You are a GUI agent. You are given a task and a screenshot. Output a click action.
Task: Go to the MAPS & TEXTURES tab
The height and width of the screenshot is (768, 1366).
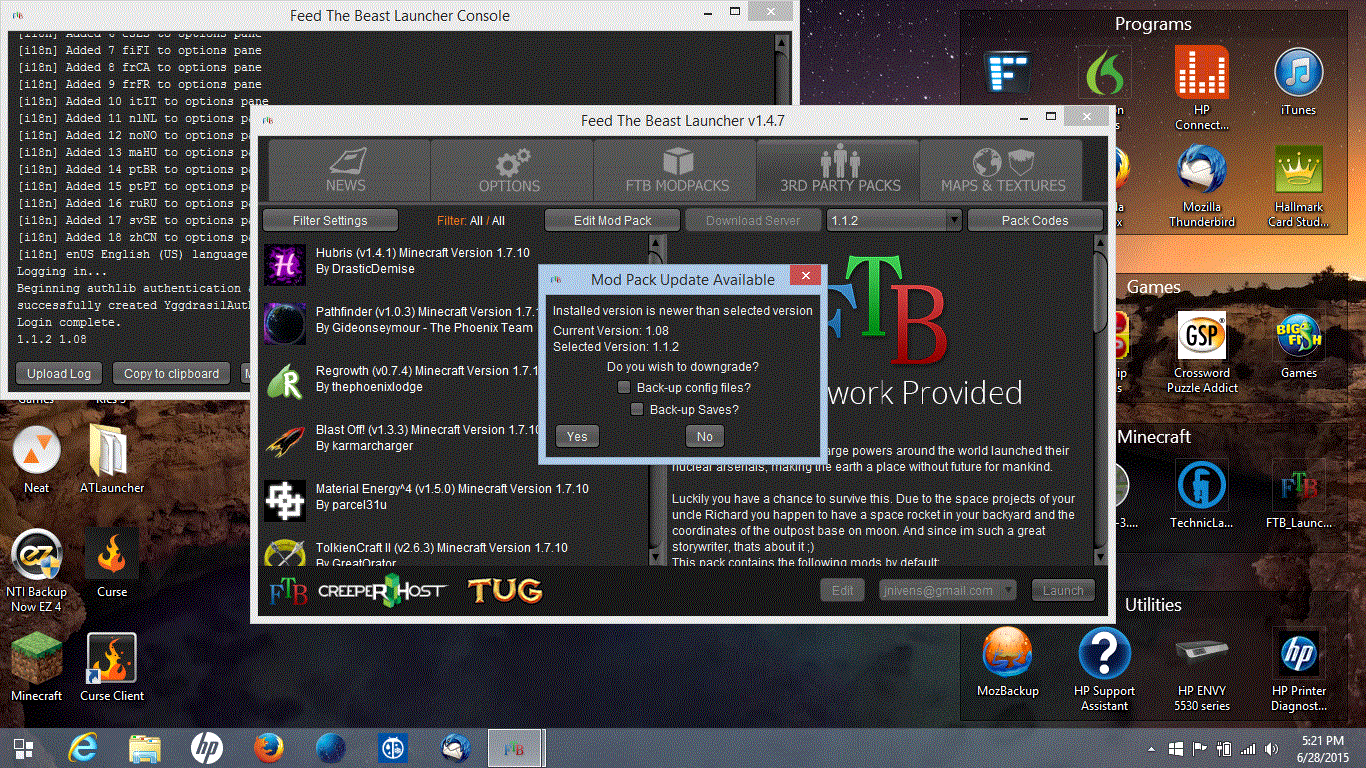pyautogui.click(x=1003, y=170)
